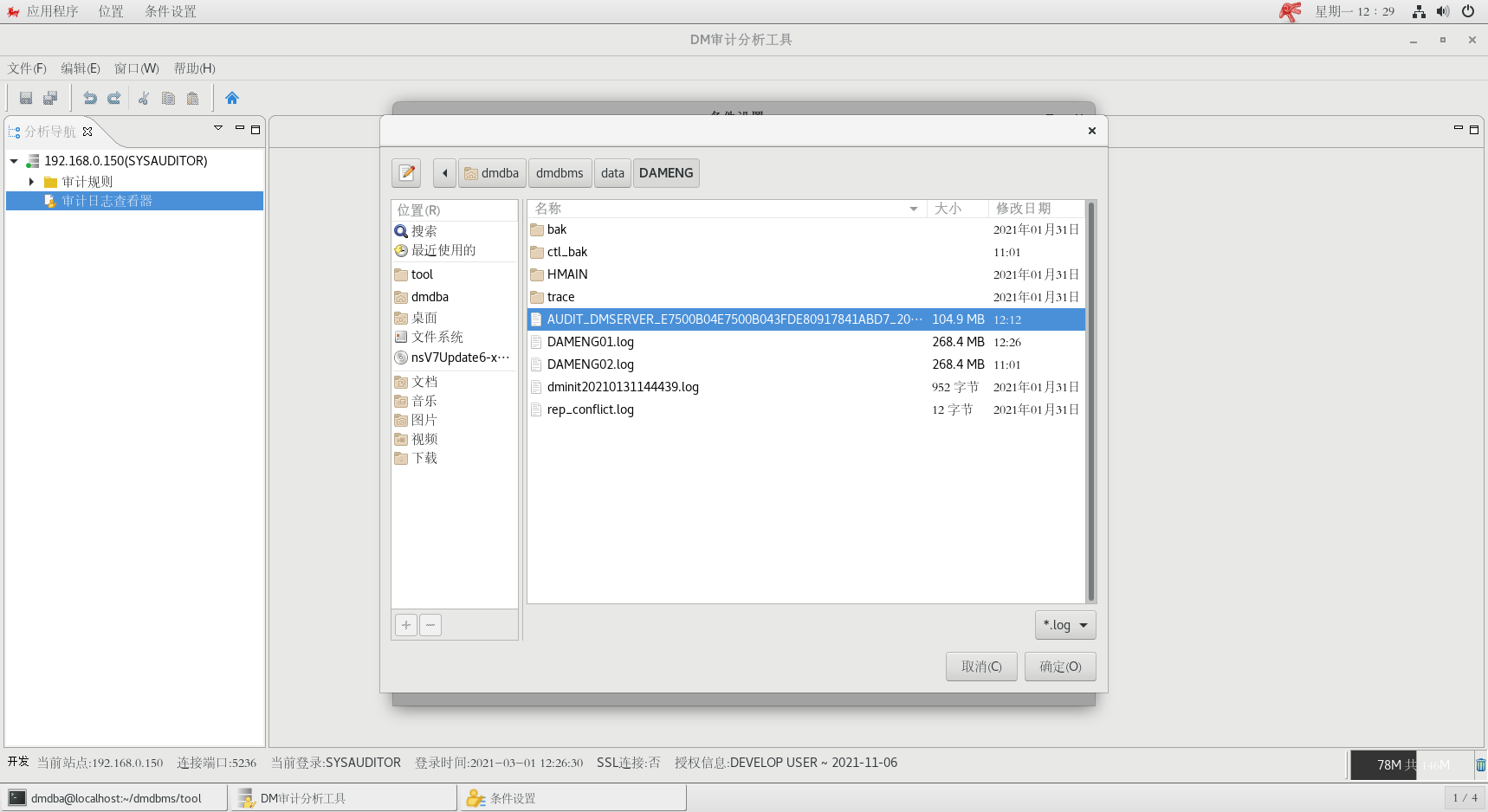Go to dmdbms in path bar

pos(560,173)
